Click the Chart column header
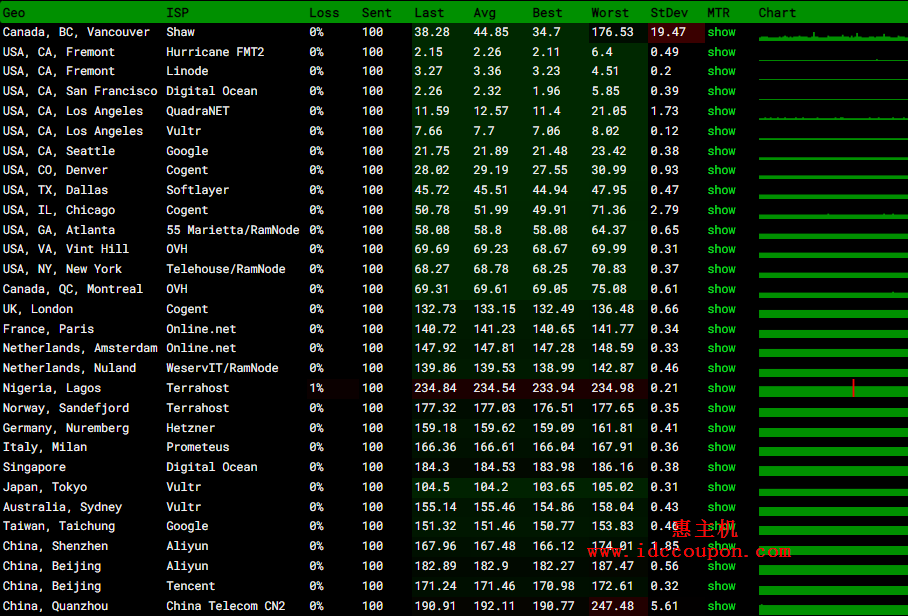 777,13
